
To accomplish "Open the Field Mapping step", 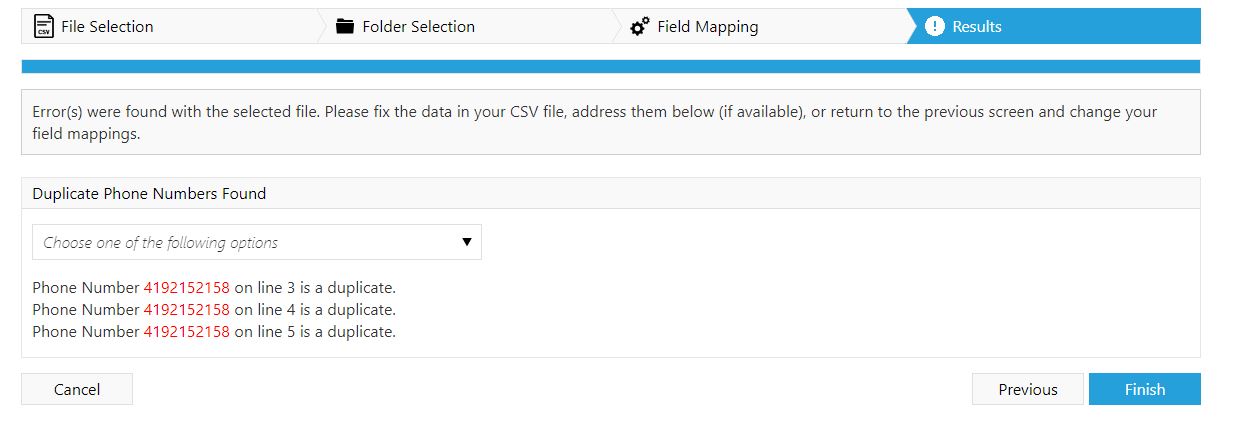I will click(708, 27).
